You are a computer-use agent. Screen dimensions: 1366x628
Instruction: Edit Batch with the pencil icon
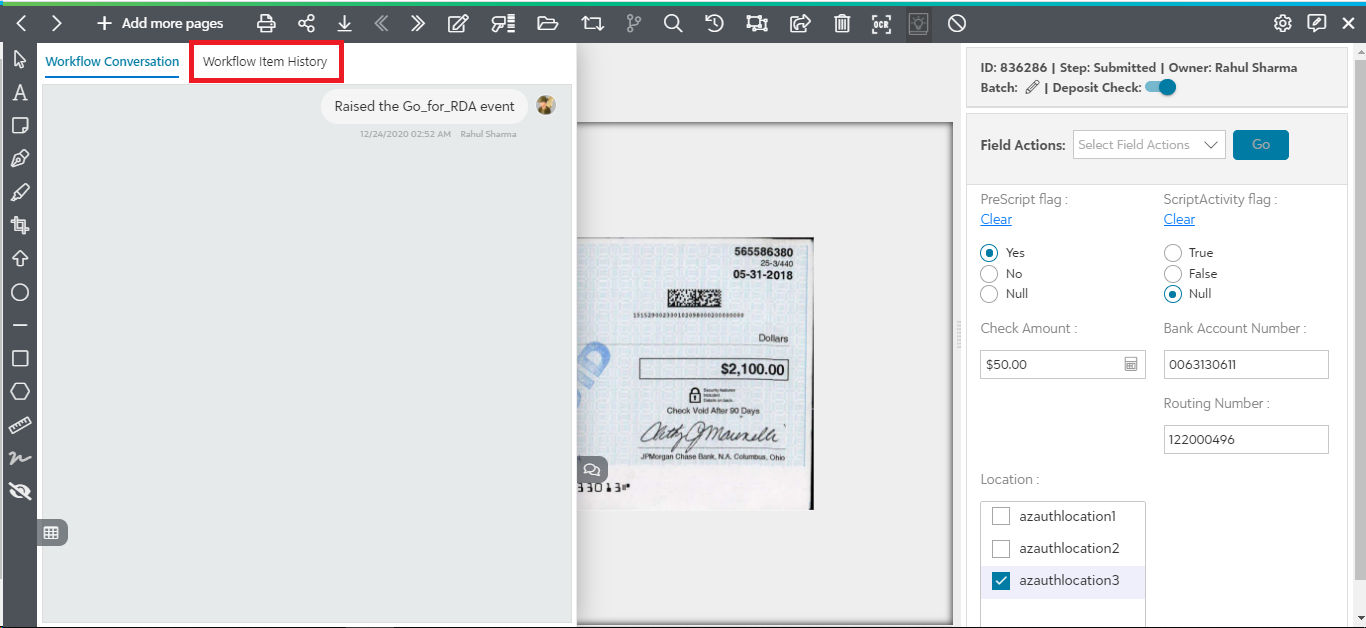click(x=1033, y=87)
